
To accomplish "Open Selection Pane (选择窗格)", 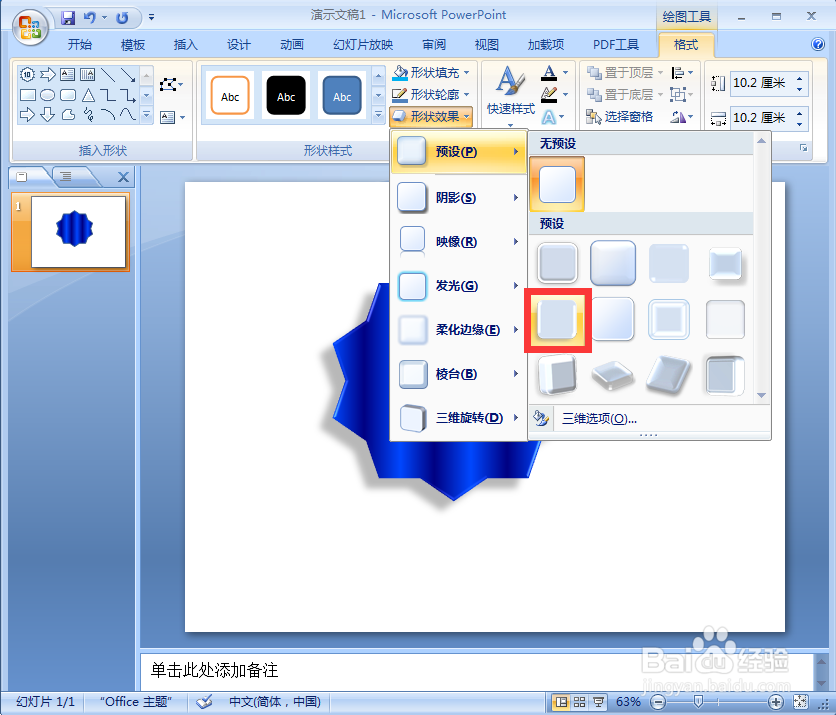I will pos(619,116).
